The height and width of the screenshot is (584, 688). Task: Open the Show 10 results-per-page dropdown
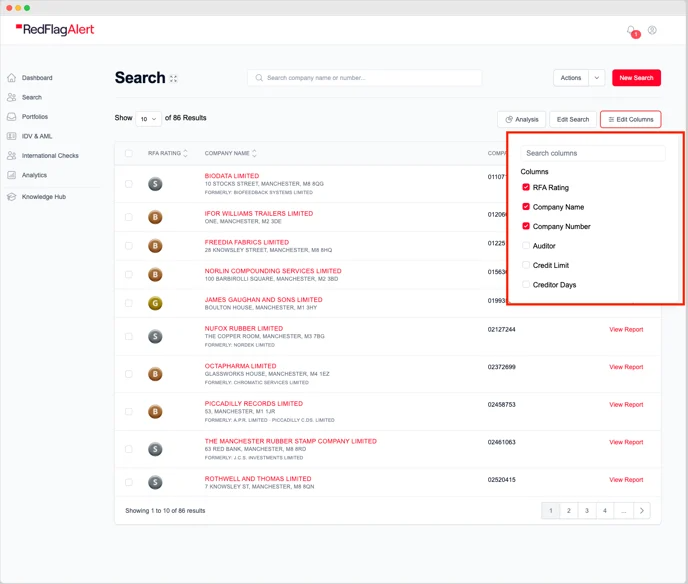(148, 119)
